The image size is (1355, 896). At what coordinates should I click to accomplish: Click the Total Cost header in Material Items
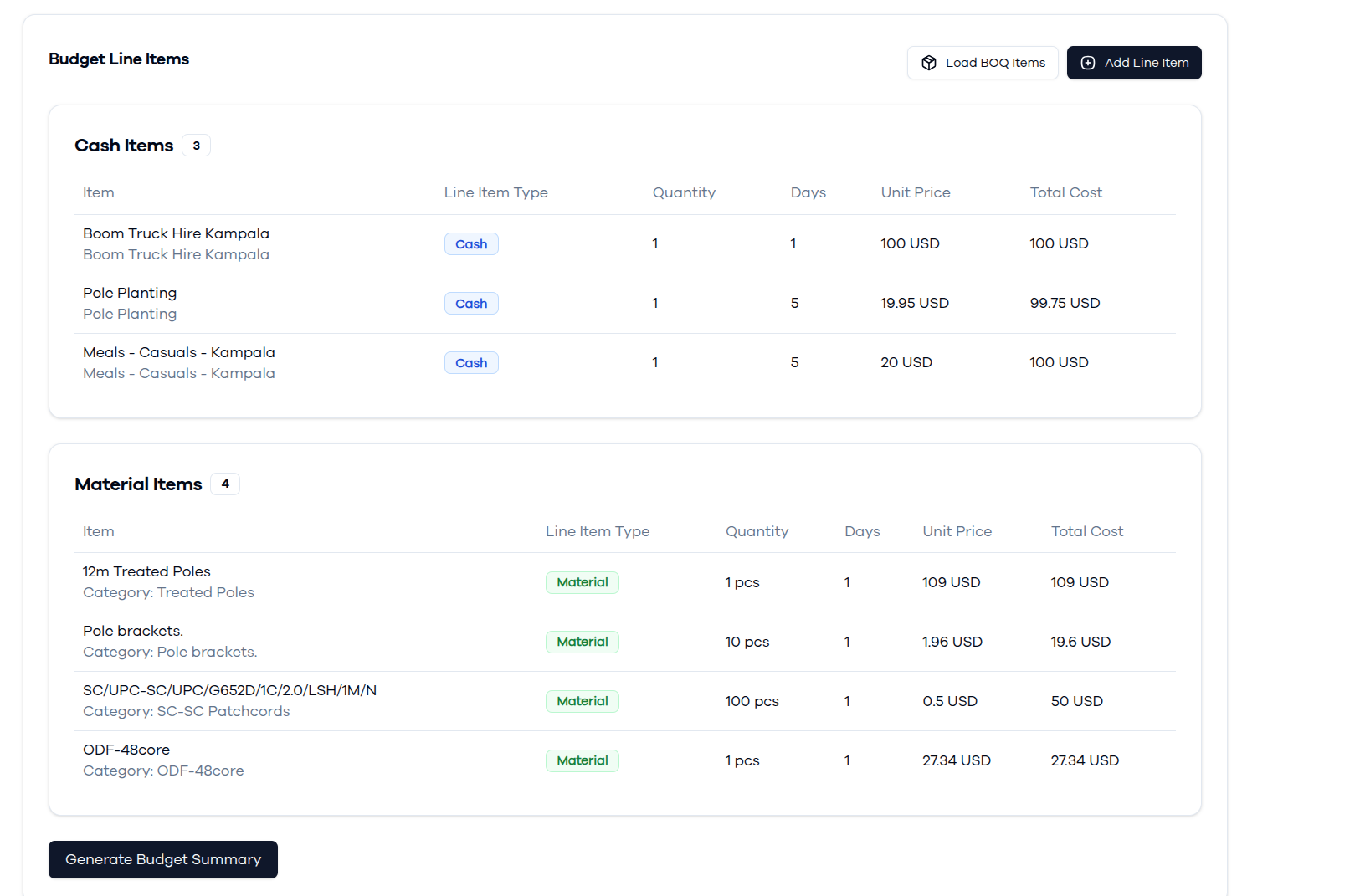[x=1087, y=531]
